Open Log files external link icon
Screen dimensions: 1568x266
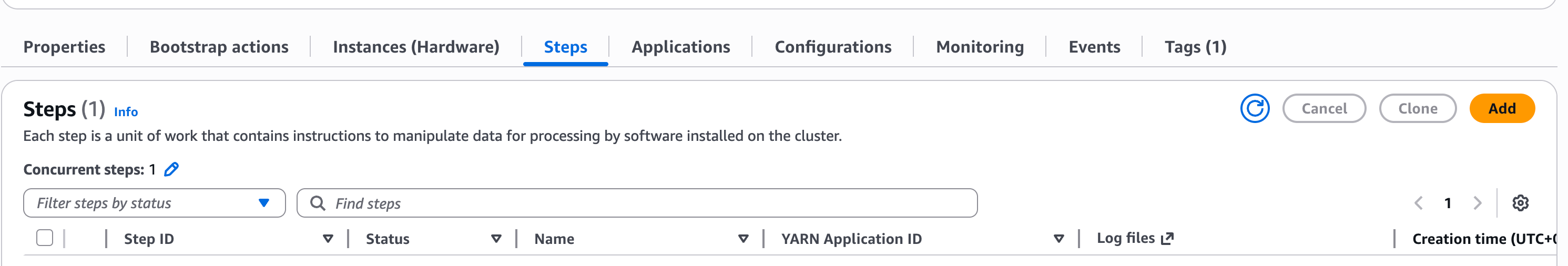coord(1167,239)
